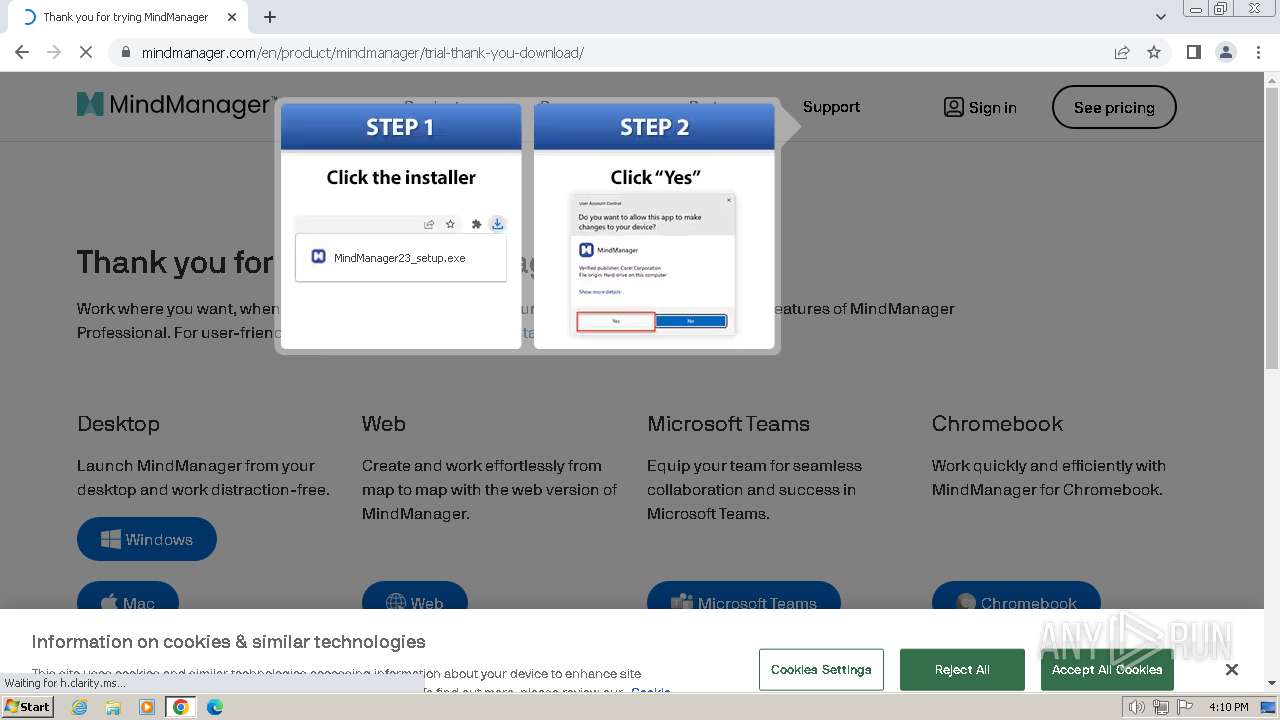The width and height of the screenshot is (1280, 720).
Task: Stop loading the page
Action: pyautogui.click(x=86, y=52)
